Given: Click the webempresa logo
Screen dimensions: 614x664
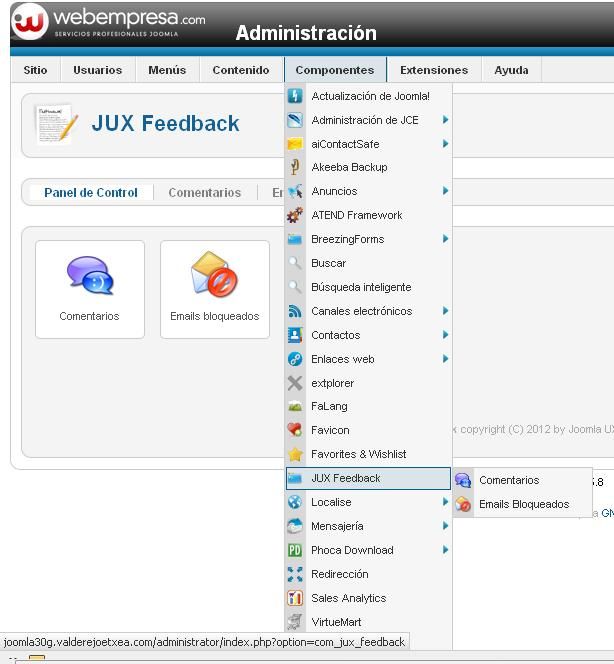Looking at the screenshot, I should [x=109, y=21].
